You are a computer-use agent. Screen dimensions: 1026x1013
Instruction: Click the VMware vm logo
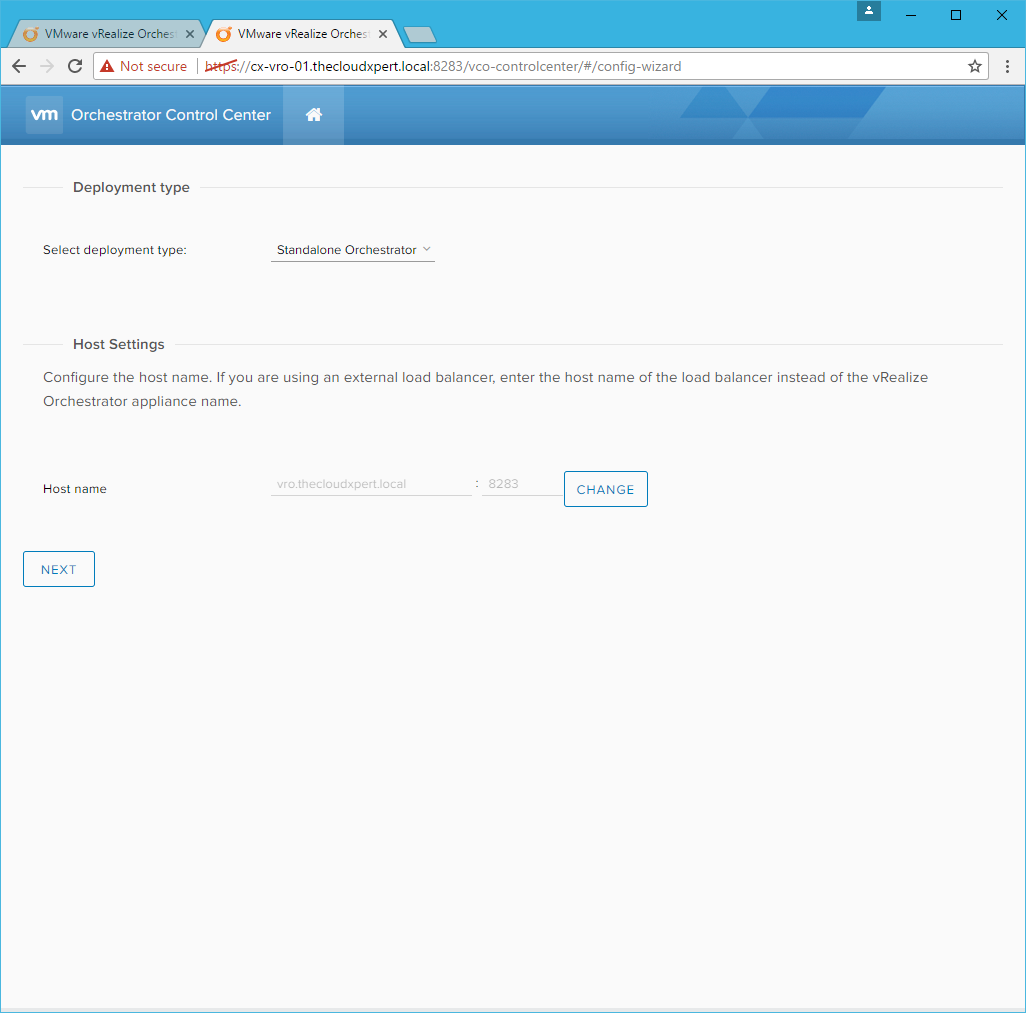pyautogui.click(x=45, y=115)
